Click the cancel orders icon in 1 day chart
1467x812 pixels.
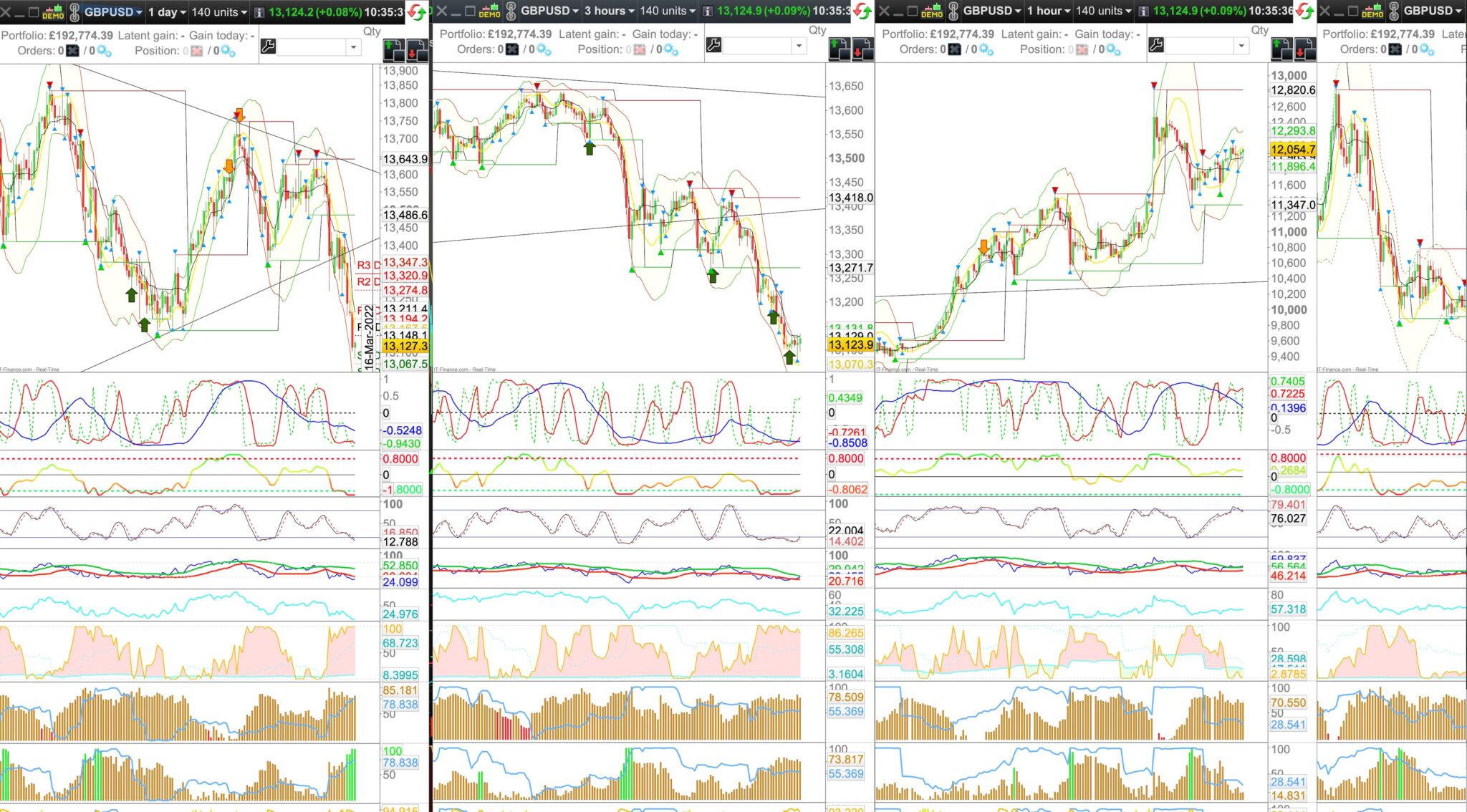click(x=72, y=51)
